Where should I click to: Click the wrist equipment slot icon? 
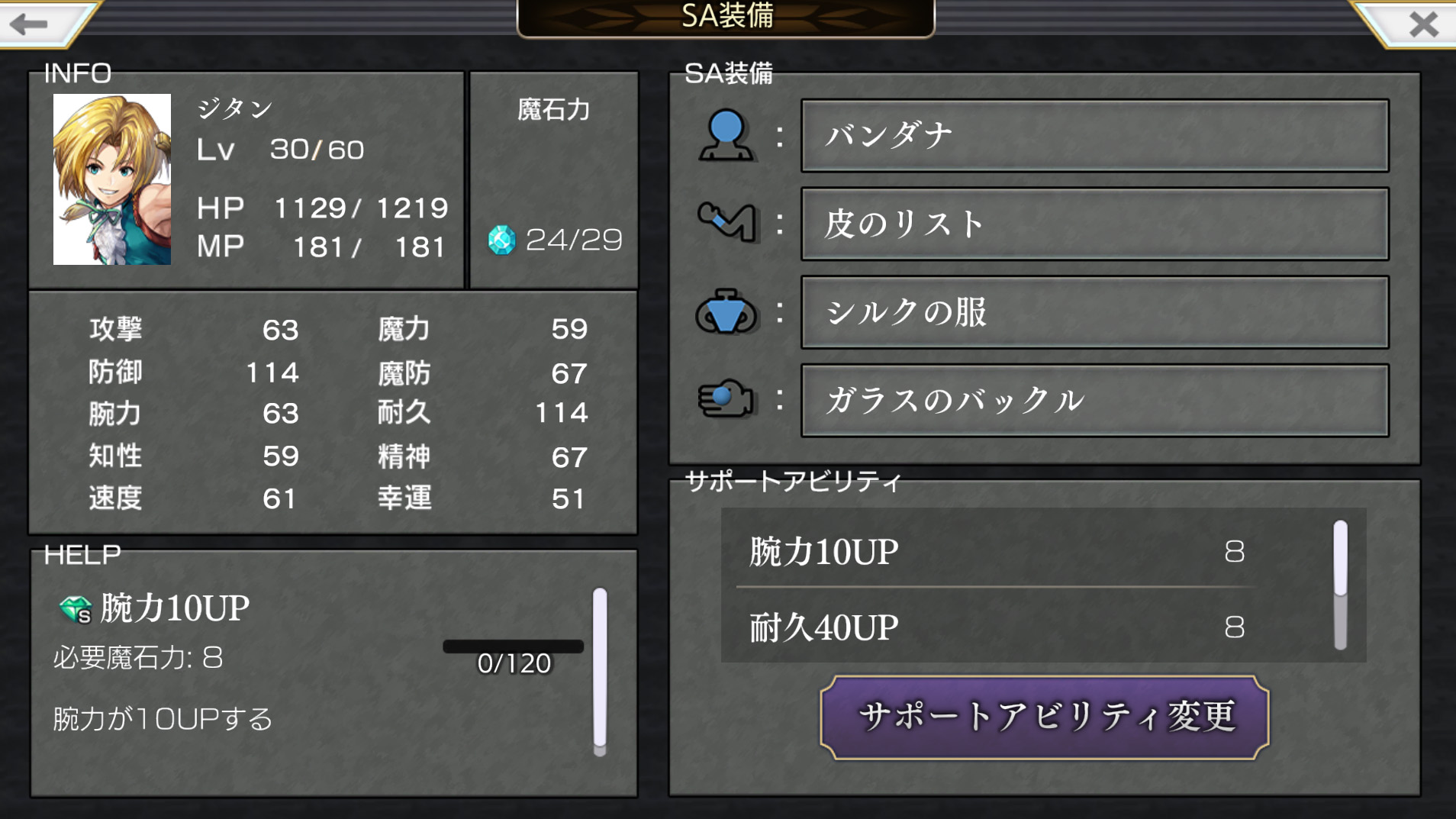coord(726,222)
